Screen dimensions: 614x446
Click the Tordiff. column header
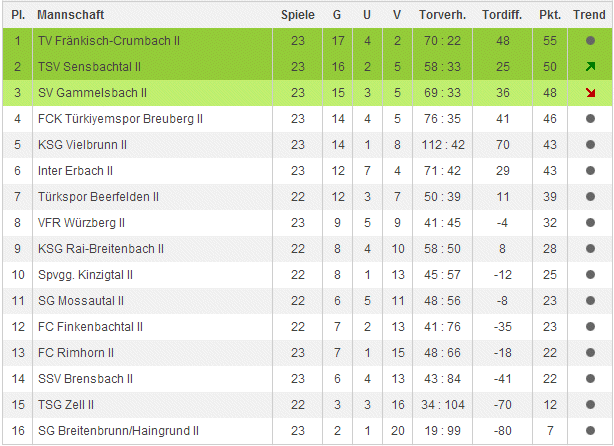click(x=500, y=16)
